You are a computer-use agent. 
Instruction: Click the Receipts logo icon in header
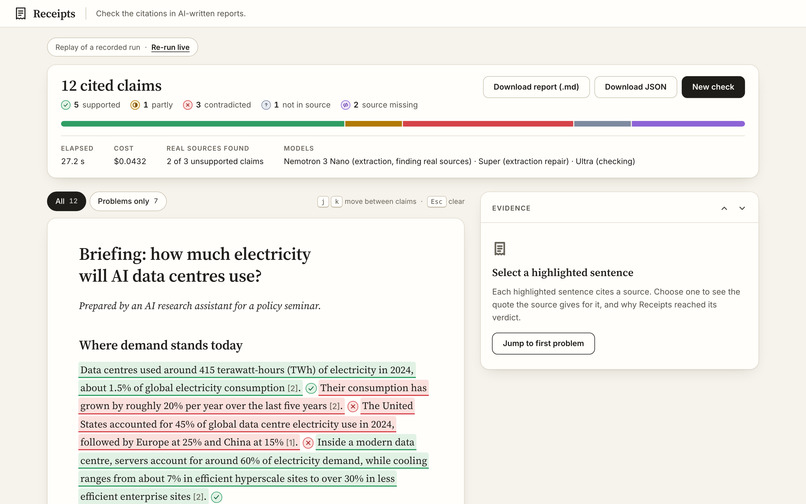(21, 13)
